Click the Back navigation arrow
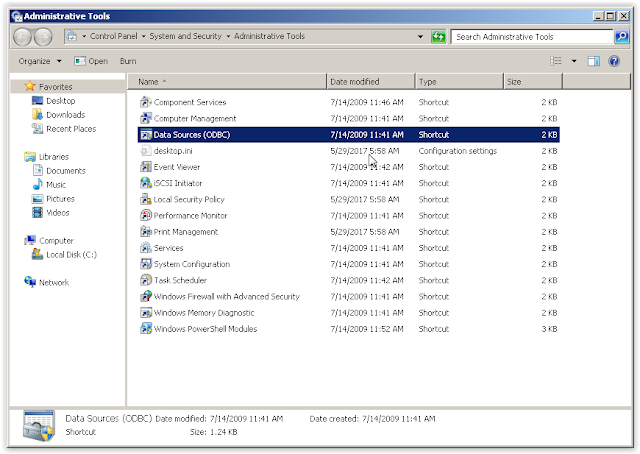Screen dimensions: 640x454 [22, 37]
